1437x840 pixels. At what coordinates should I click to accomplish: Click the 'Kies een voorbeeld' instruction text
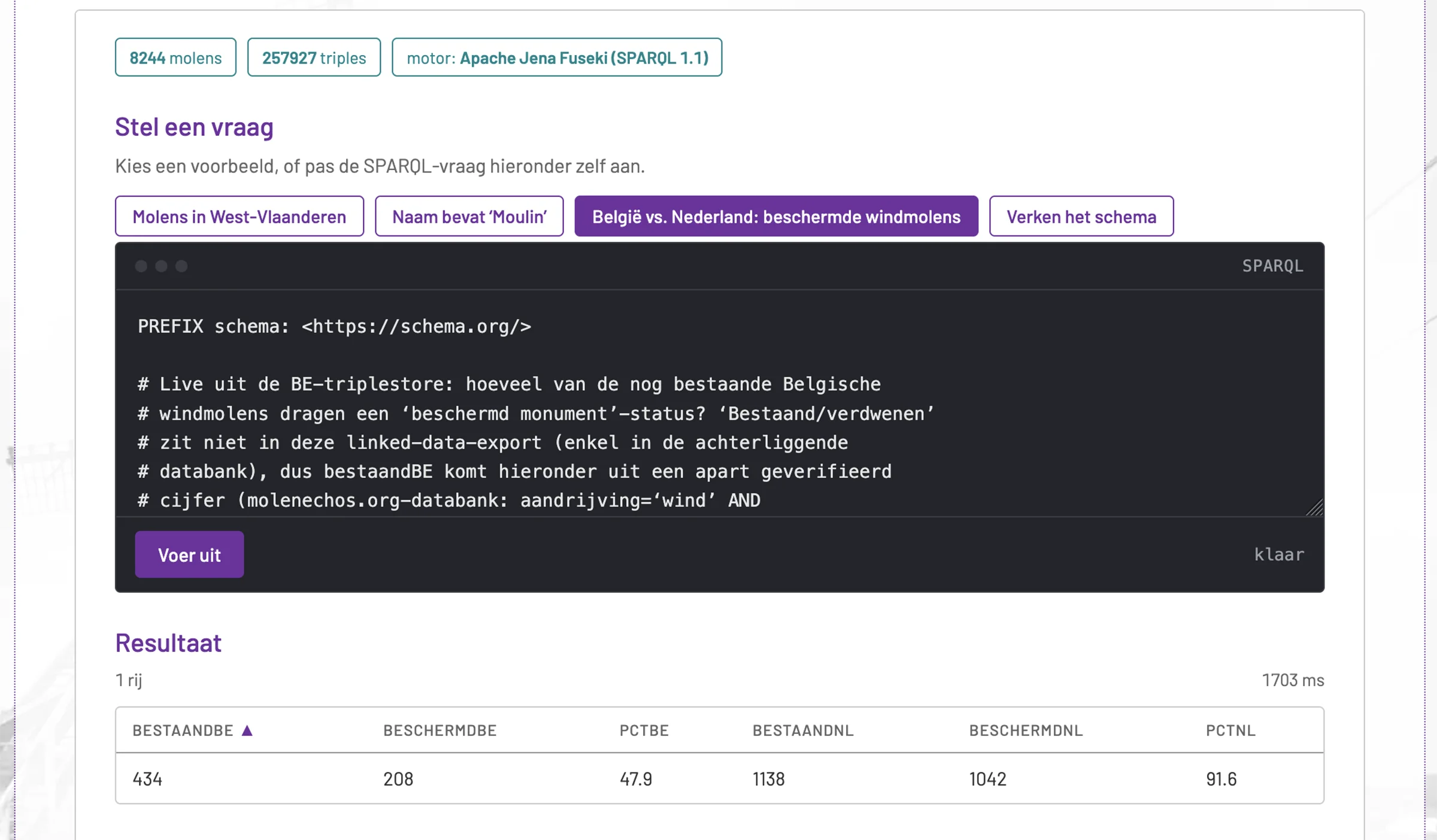click(x=380, y=166)
